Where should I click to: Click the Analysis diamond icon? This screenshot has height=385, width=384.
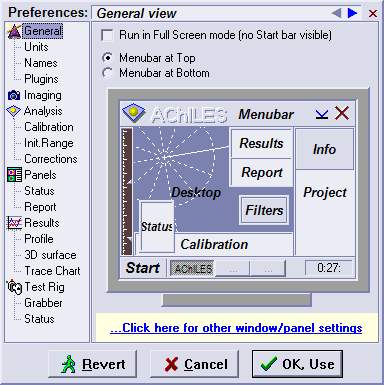(x=14, y=111)
